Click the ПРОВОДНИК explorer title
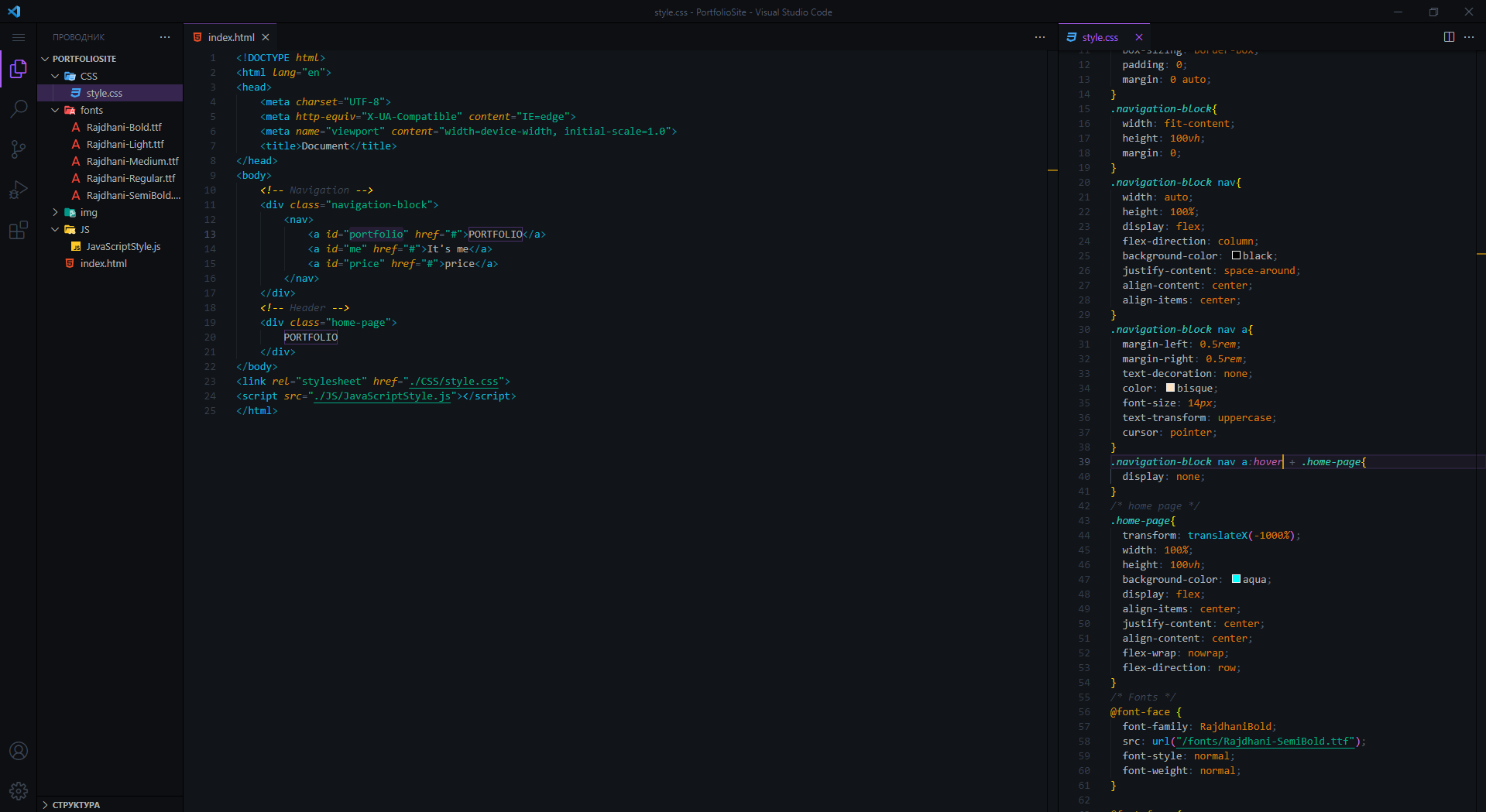Screen dimensions: 1486x812 pos(78,37)
